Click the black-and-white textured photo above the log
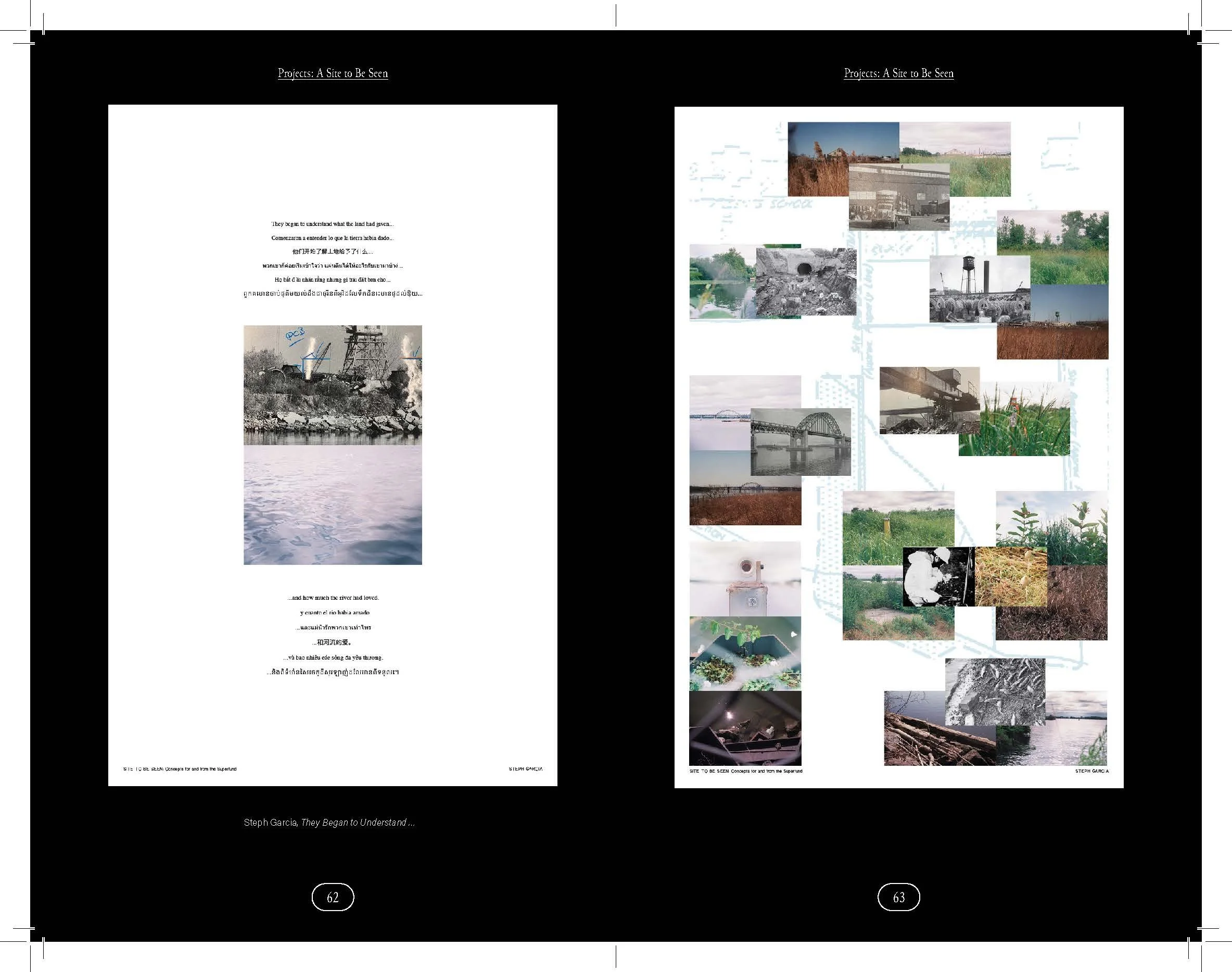Image resolution: width=1232 pixels, height=972 pixels. click(995, 691)
